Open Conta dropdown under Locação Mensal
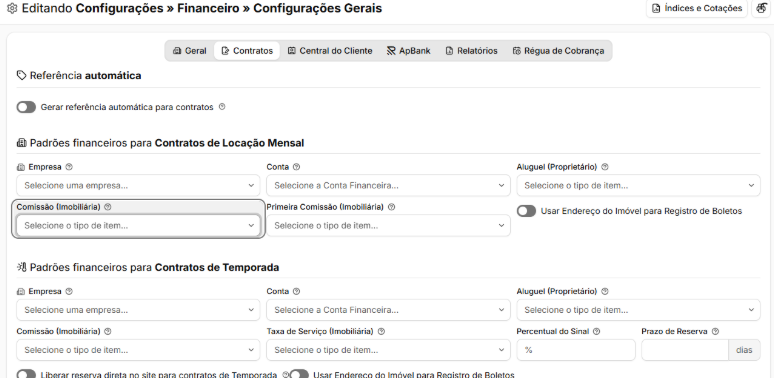 (388, 186)
